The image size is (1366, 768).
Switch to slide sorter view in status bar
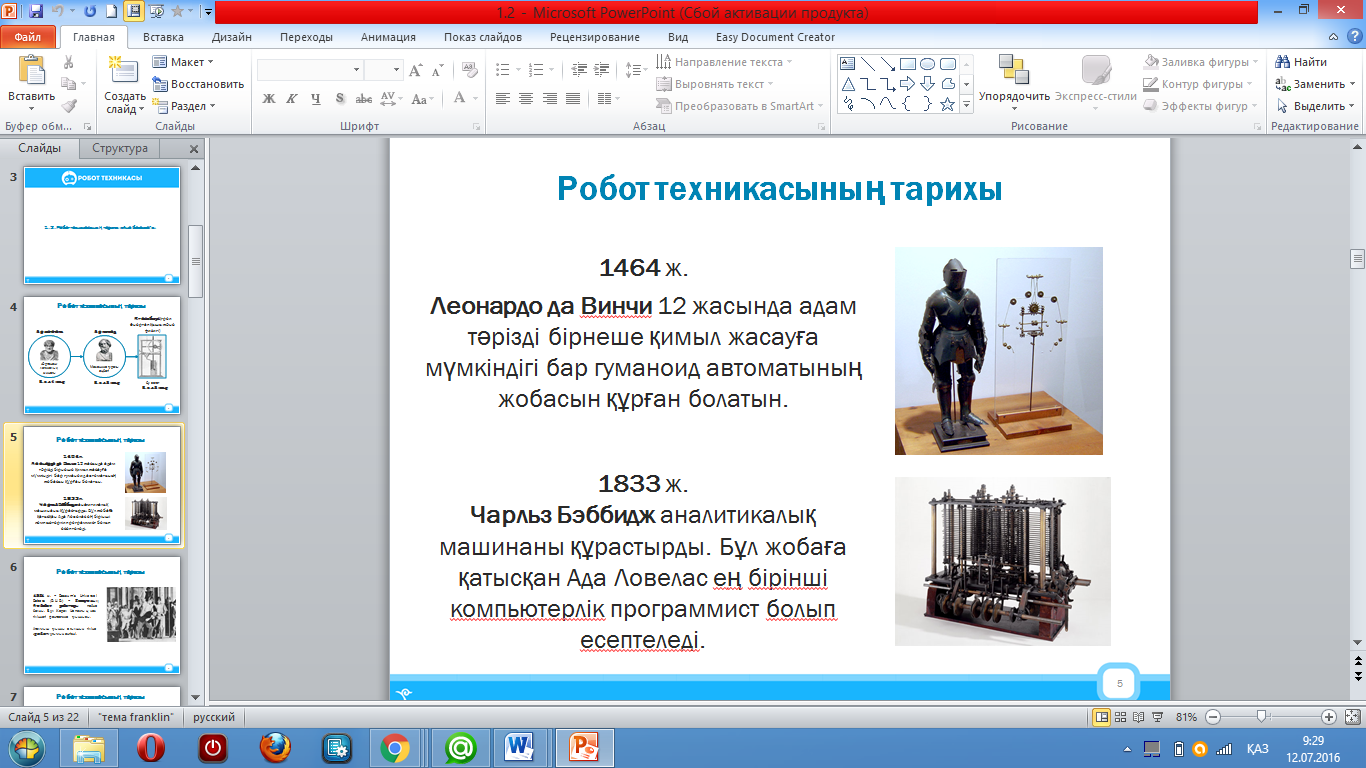coord(1119,717)
